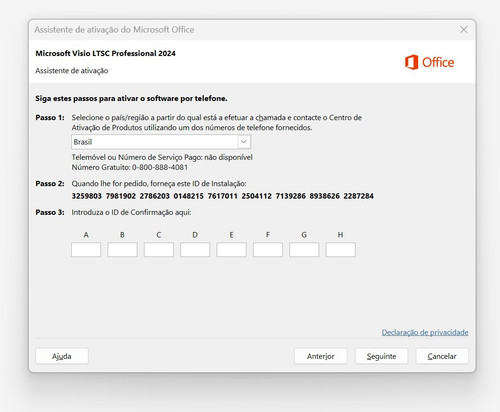This screenshot has height=412, width=500.
Task: Close the Office activation wizard window
Action: (464, 30)
